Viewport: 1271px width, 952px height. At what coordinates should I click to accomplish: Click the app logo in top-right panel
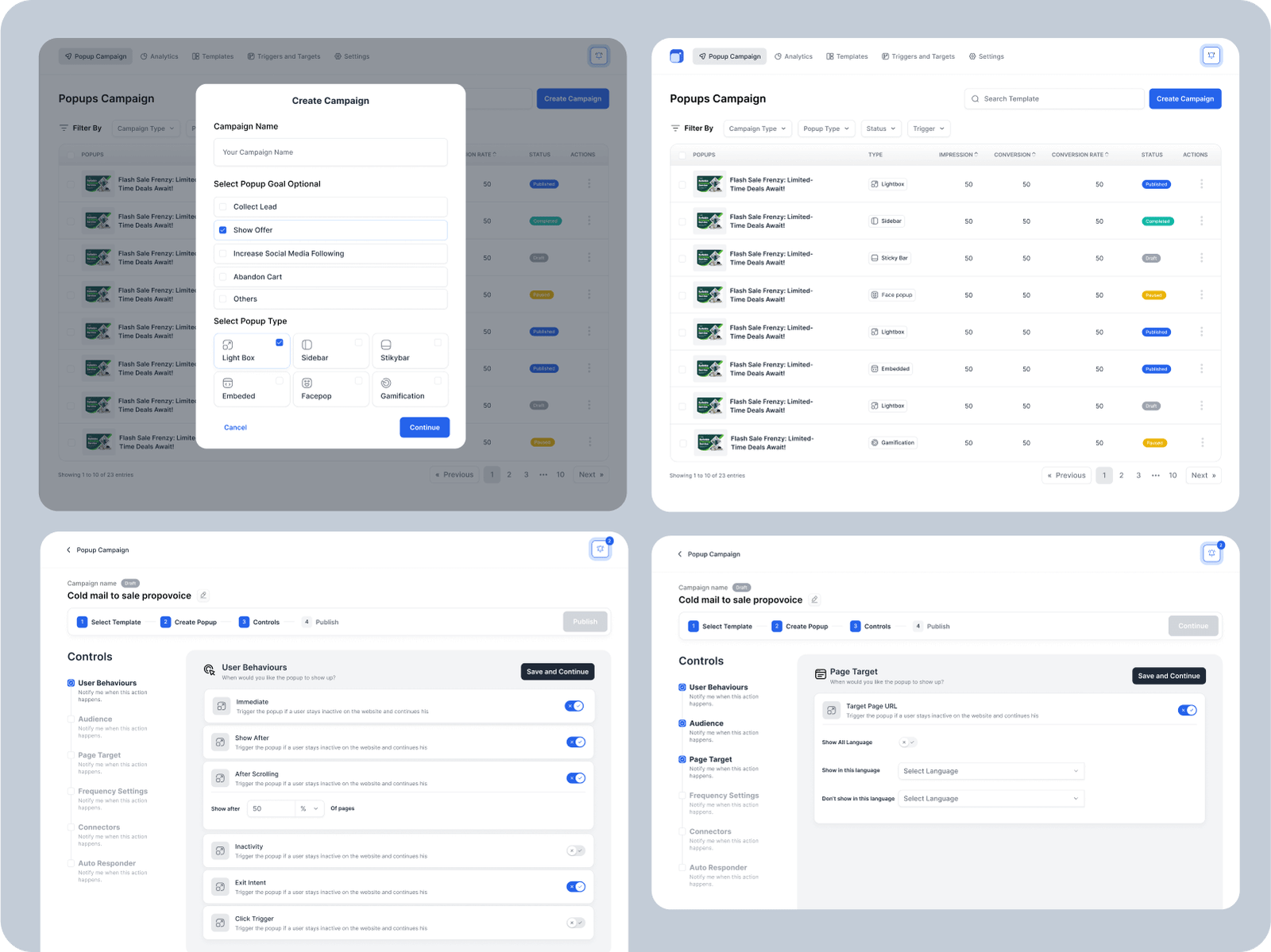(676, 56)
